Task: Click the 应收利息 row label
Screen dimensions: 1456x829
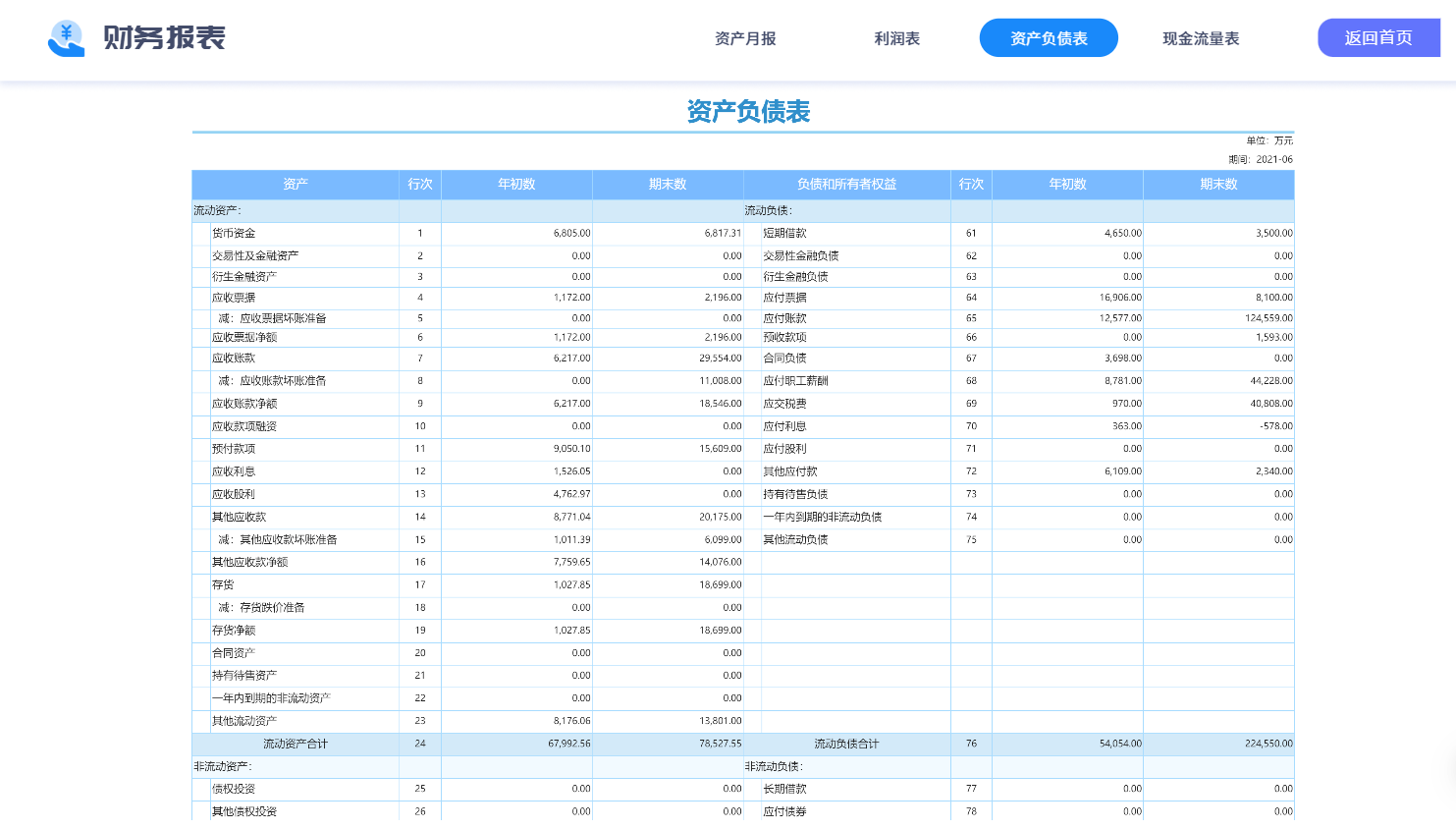Action: [x=234, y=471]
